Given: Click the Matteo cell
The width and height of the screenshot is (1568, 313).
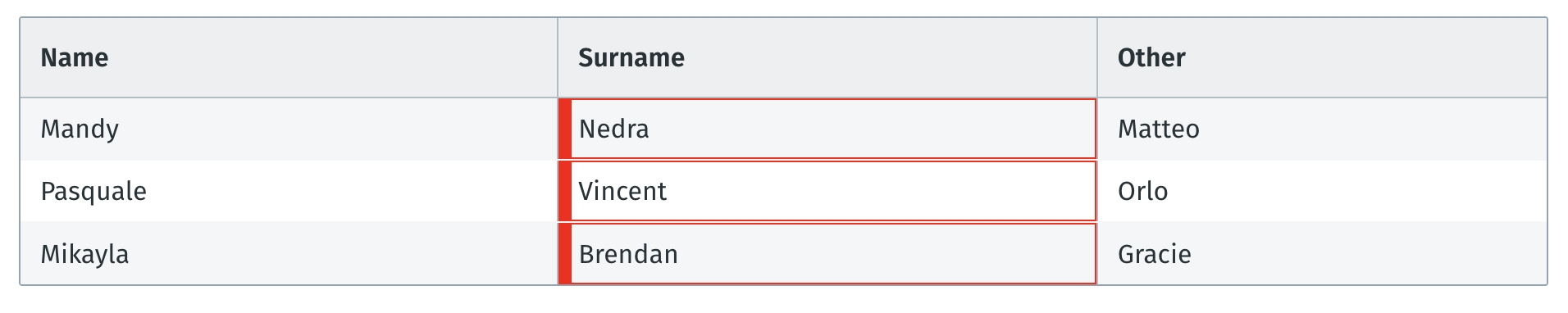Looking at the screenshot, I should [x=1322, y=129].
